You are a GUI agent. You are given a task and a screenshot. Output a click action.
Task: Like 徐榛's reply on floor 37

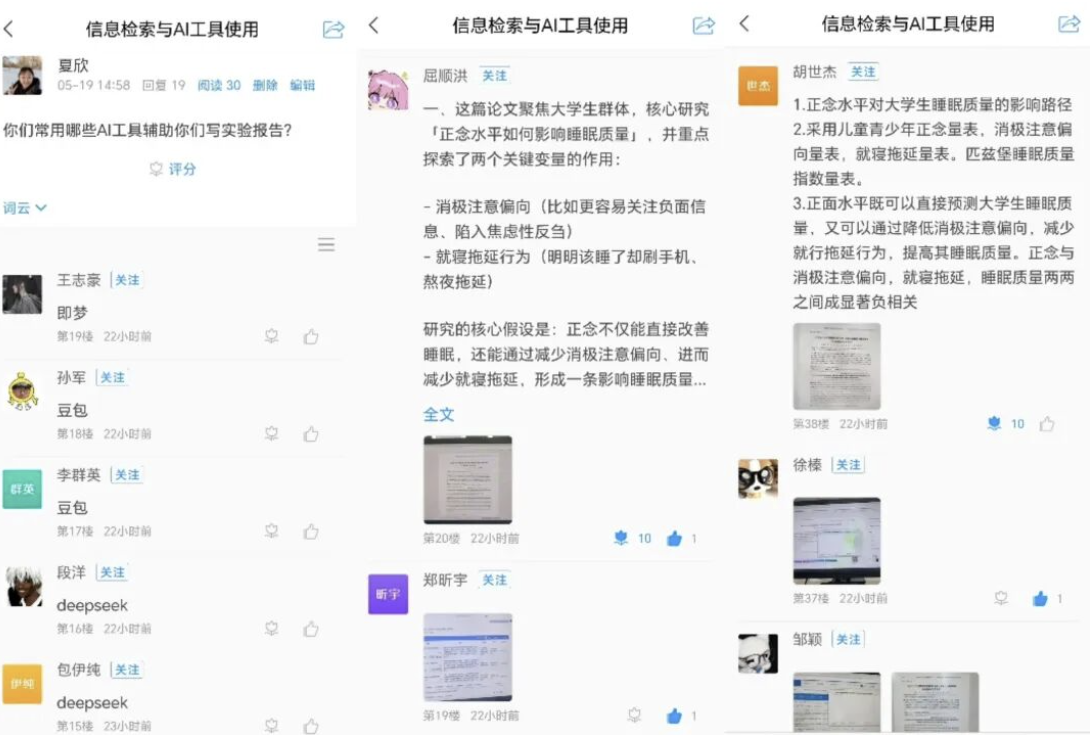pos(1040,598)
